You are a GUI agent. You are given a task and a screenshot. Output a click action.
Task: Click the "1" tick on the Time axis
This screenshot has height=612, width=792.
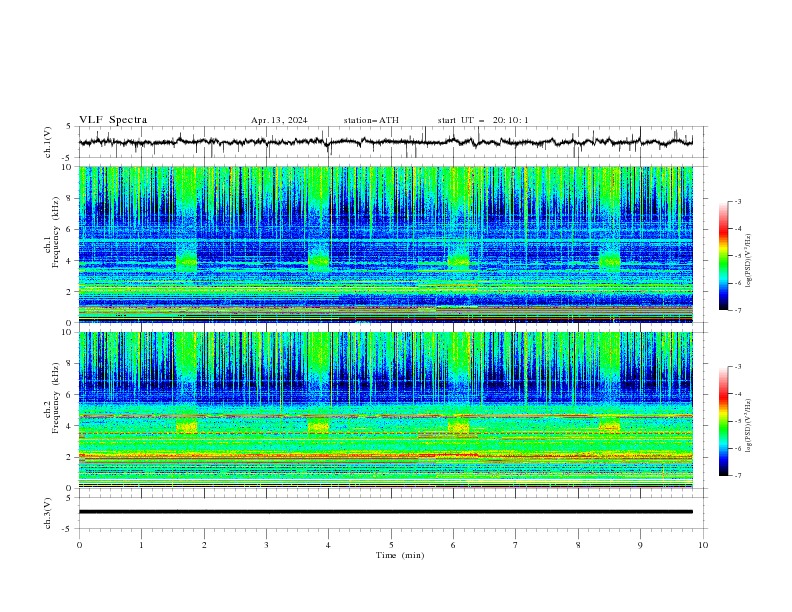point(141,545)
